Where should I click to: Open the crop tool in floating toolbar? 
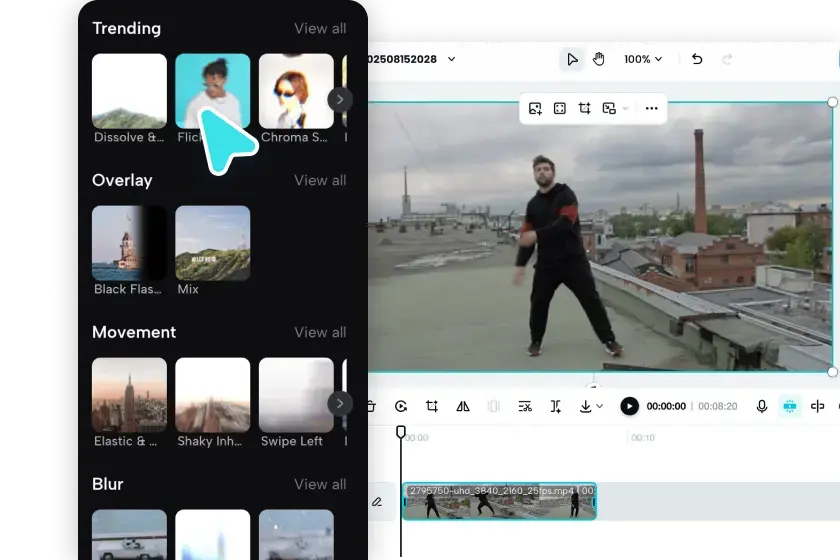click(x=584, y=109)
